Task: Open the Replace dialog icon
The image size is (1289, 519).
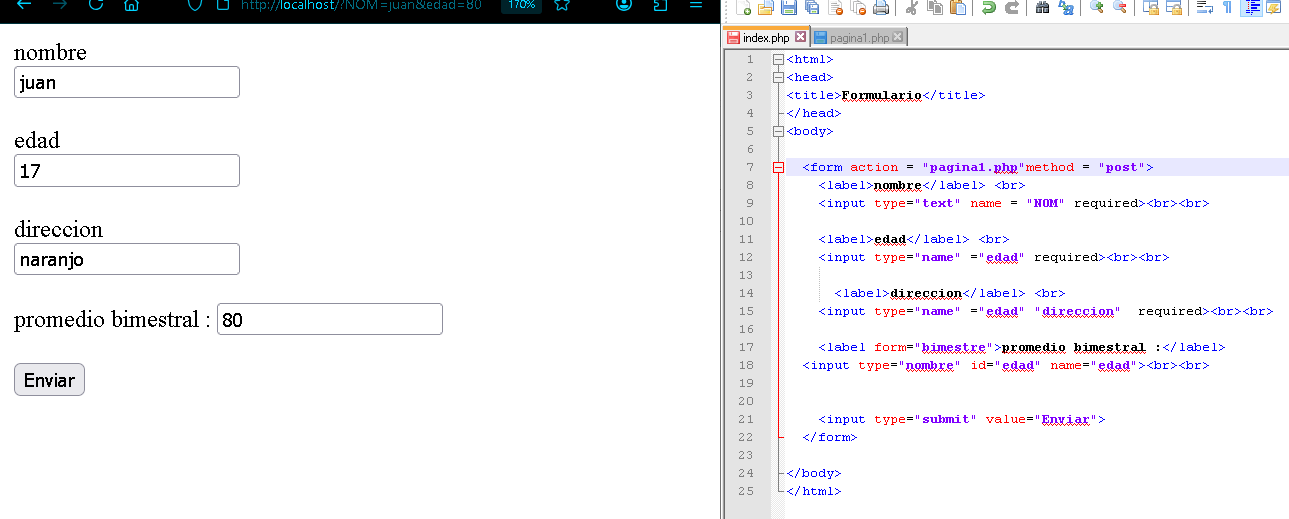Action: click(1066, 8)
